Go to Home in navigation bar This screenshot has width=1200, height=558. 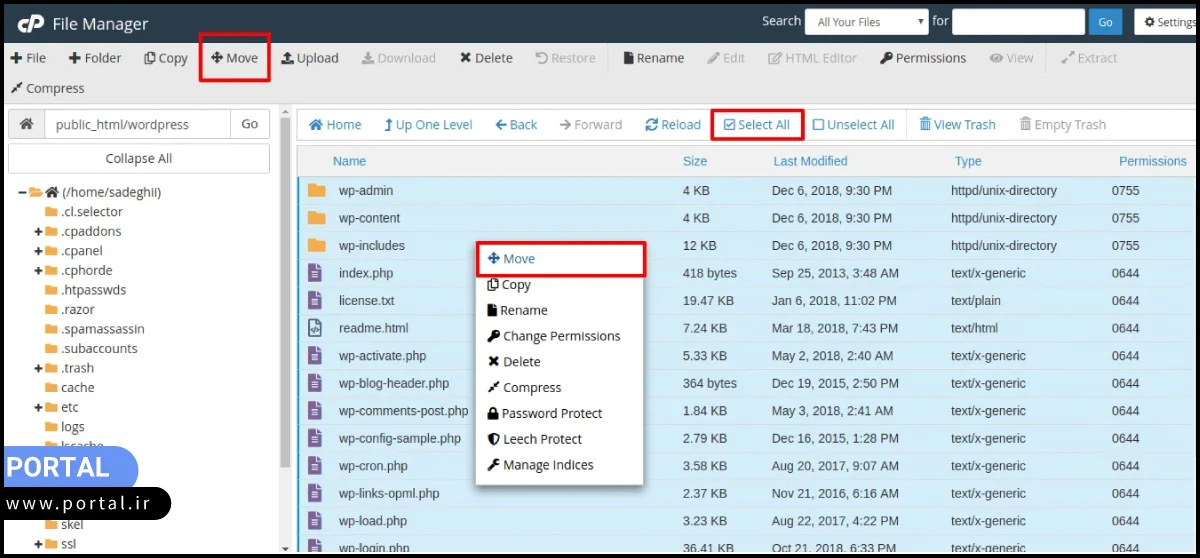(335, 125)
